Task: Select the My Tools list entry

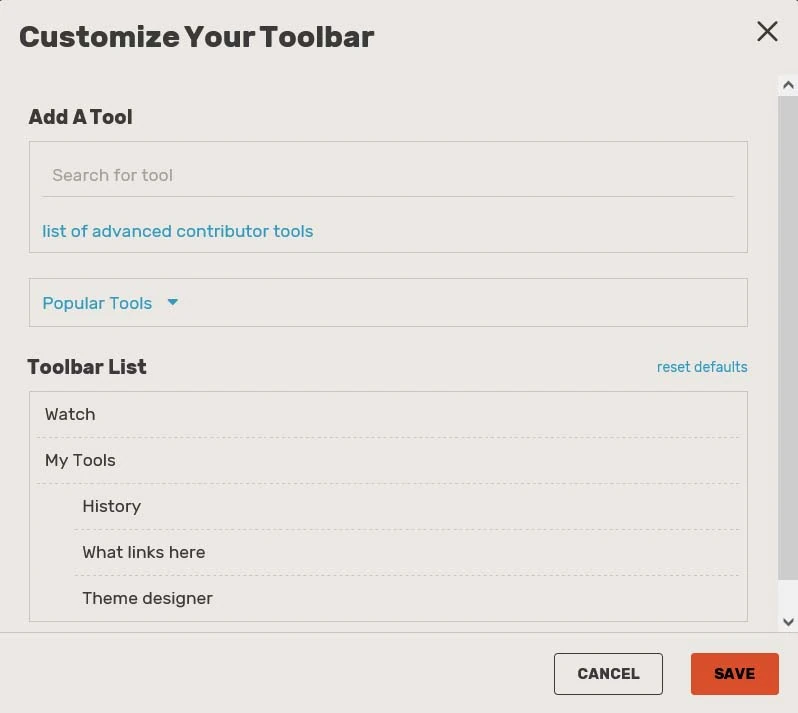Action: 80,460
